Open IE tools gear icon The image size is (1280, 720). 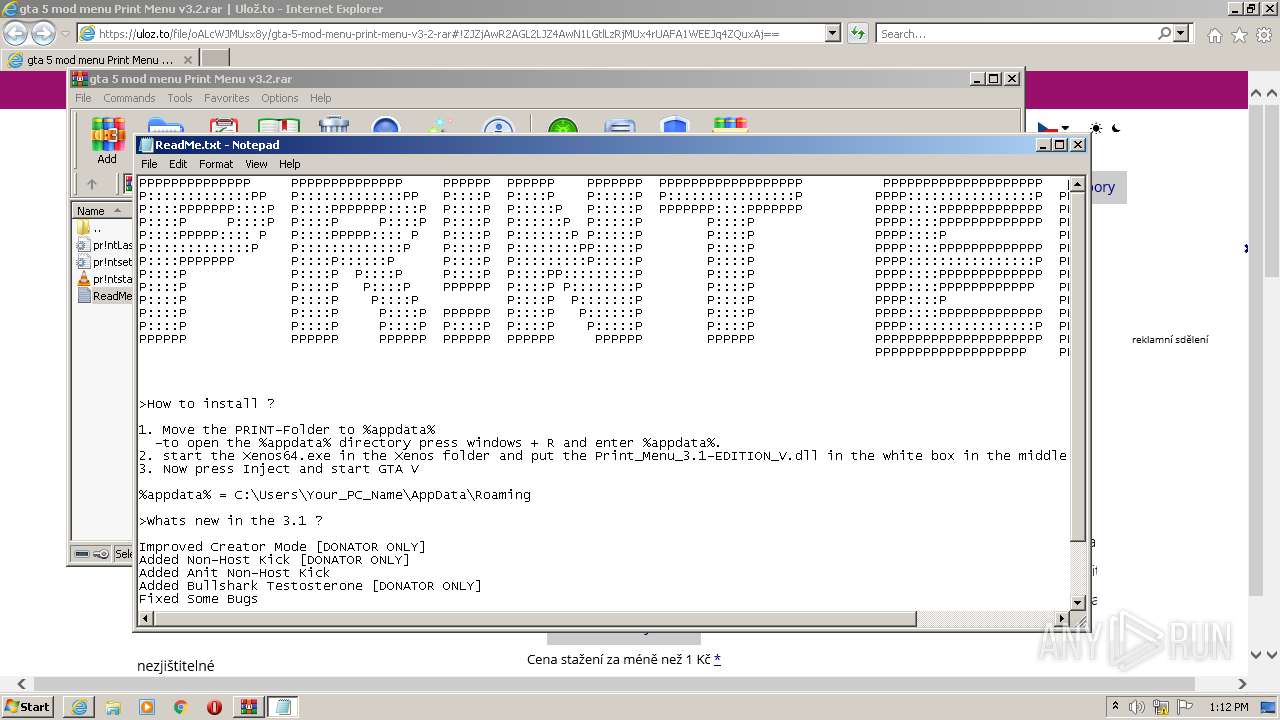[1264, 35]
